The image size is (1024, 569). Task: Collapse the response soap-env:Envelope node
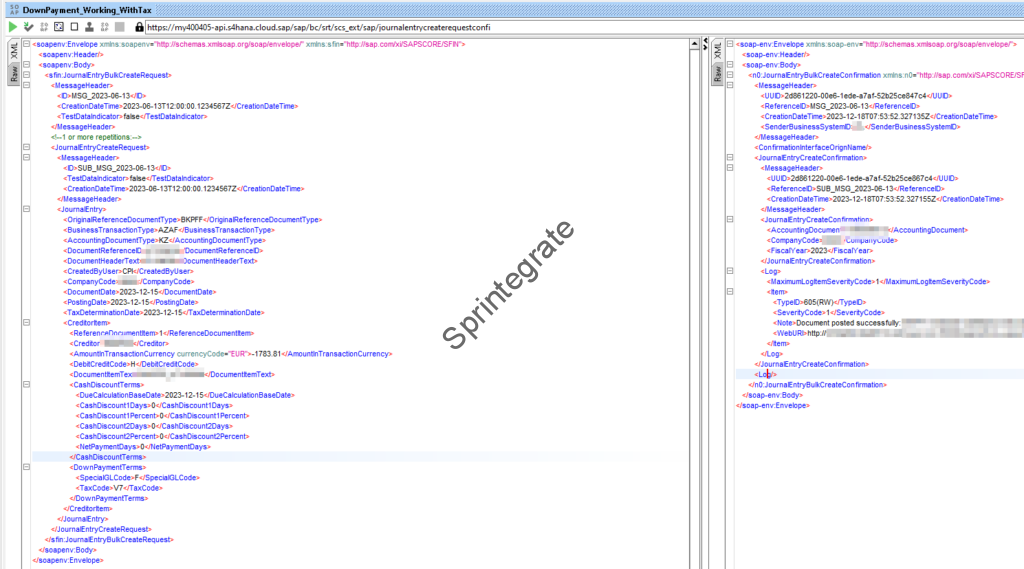tap(730, 45)
